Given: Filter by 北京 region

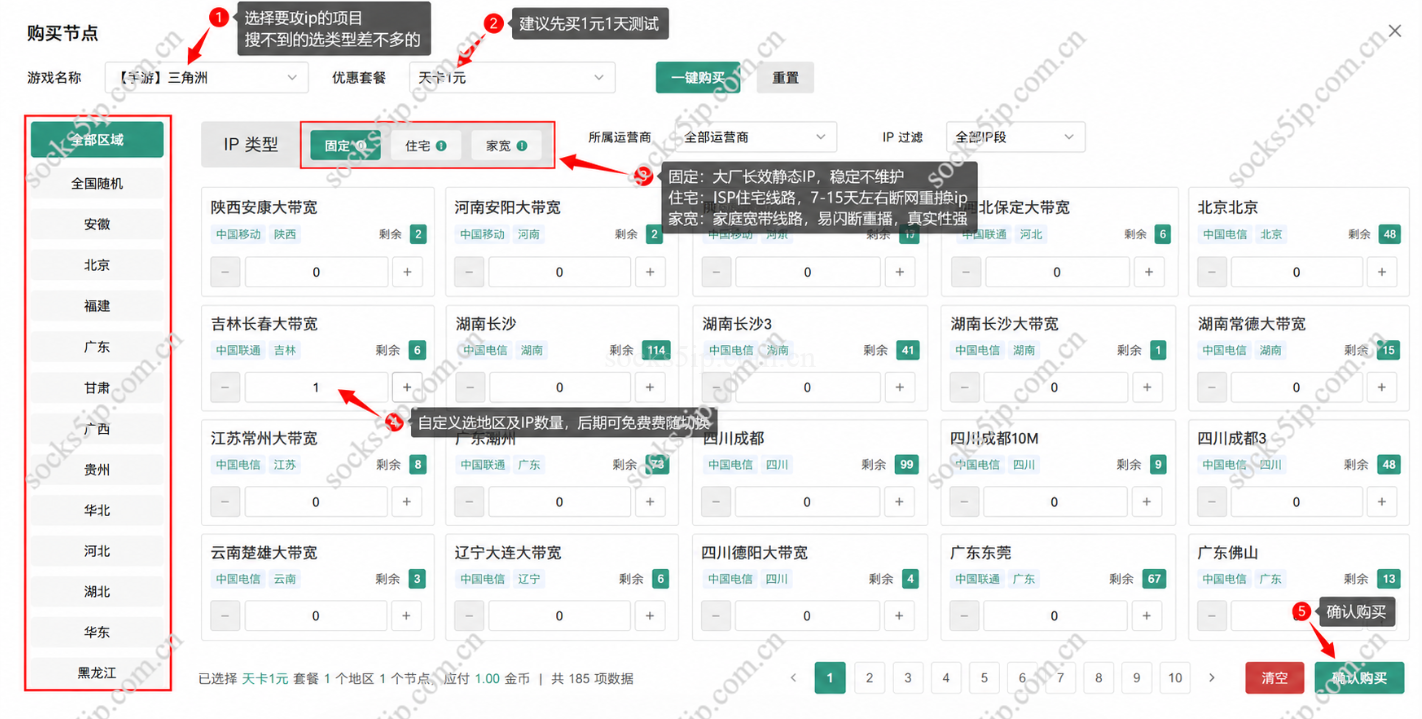Looking at the screenshot, I should (x=97, y=266).
